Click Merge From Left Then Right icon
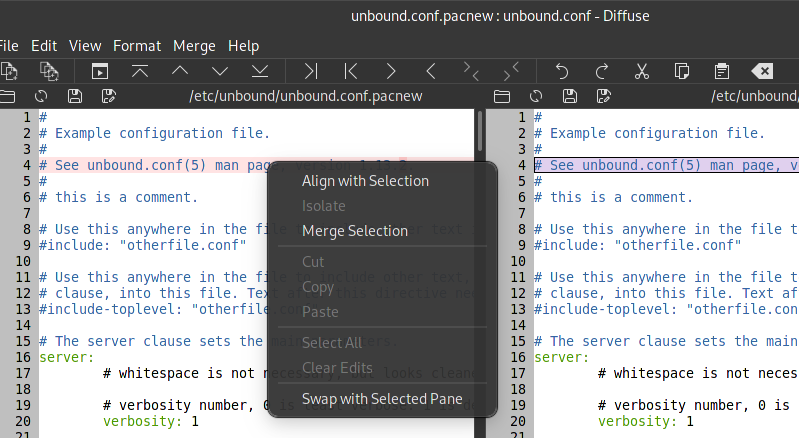This screenshot has width=799, height=438. pyautogui.click(x=471, y=71)
